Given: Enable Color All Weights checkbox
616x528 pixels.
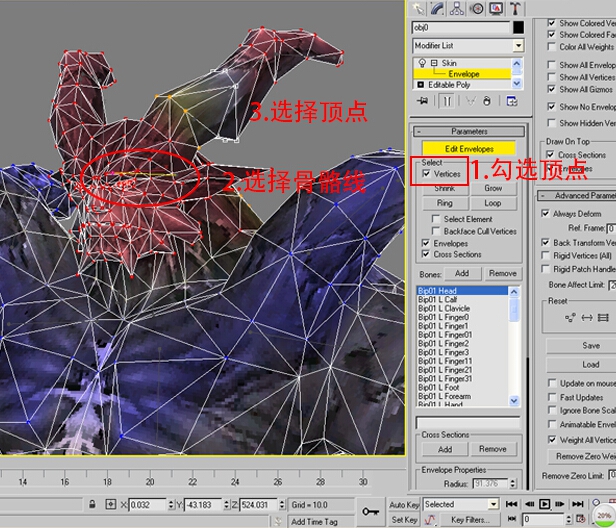Looking at the screenshot, I should pyautogui.click(x=552, y=47).
